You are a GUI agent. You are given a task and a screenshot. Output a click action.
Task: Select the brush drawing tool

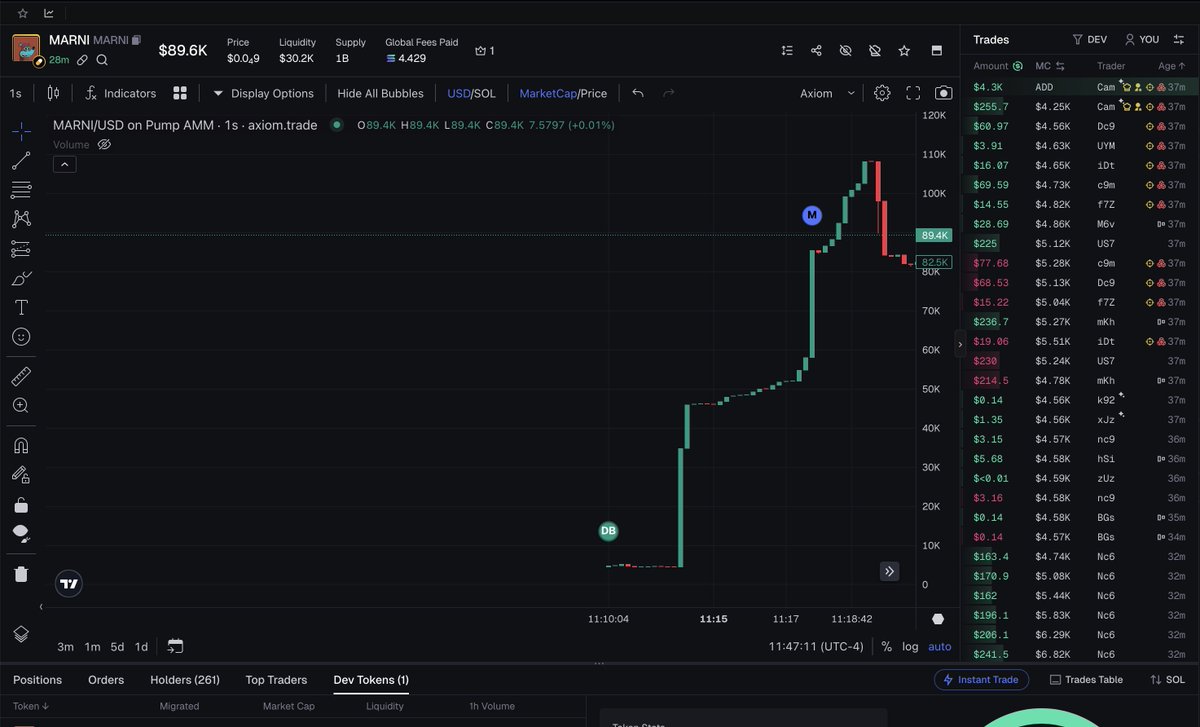click(x=21, y=278)
